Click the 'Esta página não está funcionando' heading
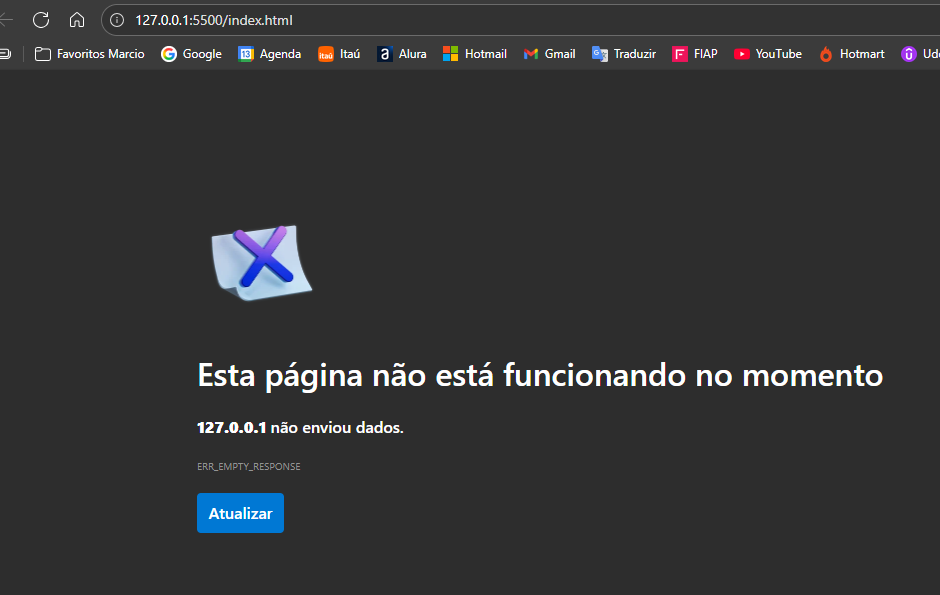The height and width of the screenshot is (595, 940). pos(540,376)
